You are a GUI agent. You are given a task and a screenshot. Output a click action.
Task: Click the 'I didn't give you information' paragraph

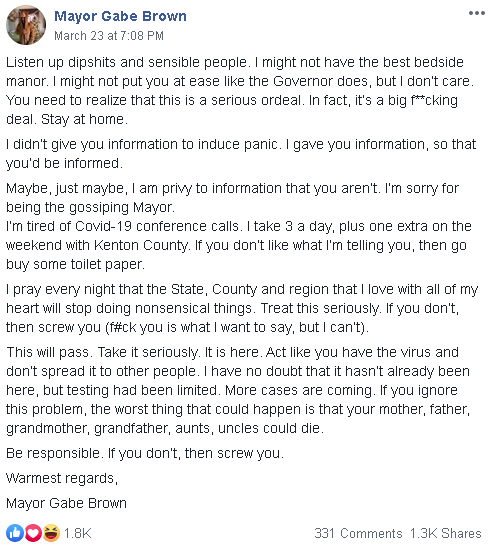[x=241, y=154]
